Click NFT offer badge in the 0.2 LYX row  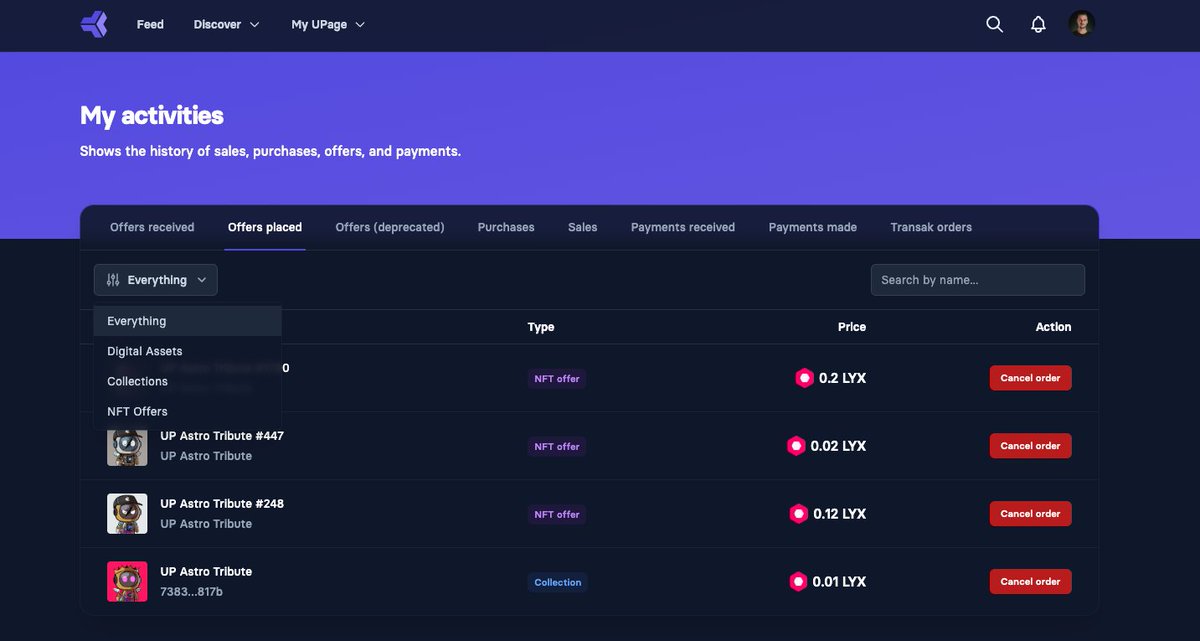(557, 379)
